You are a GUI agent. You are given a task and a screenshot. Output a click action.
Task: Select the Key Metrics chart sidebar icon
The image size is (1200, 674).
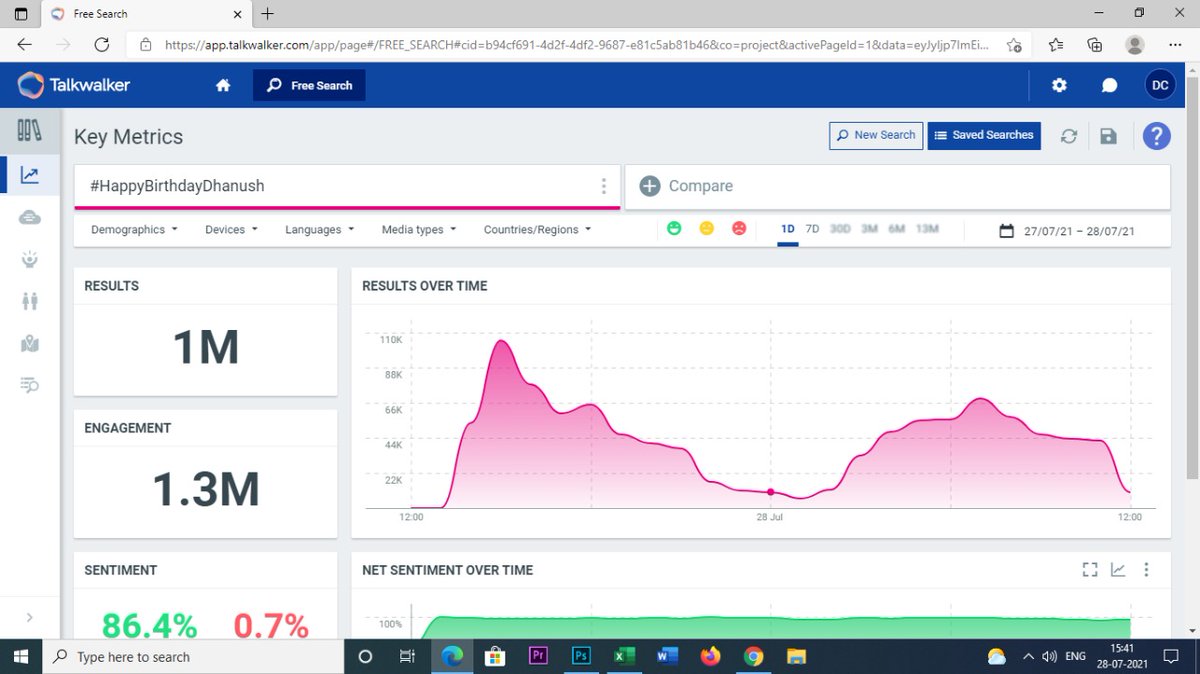29,176
